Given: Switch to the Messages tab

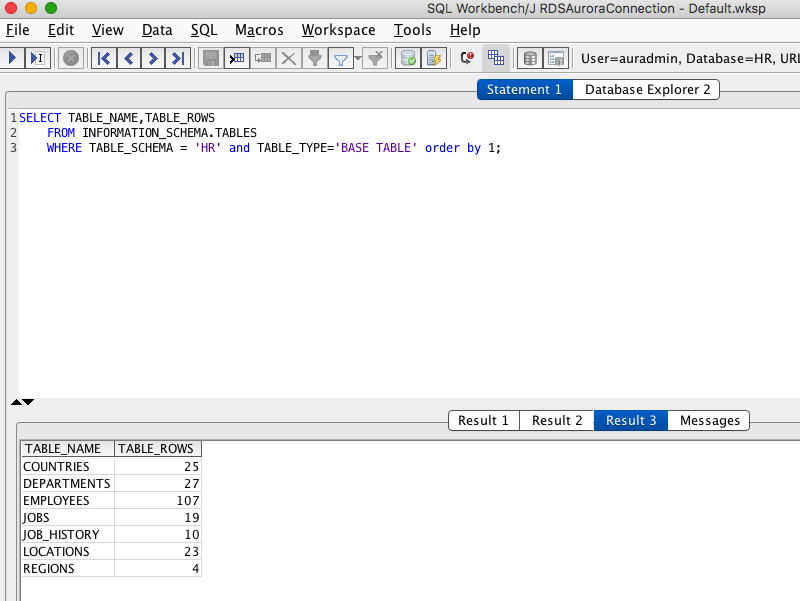Looking at the screenshot, I should (709, 421).
